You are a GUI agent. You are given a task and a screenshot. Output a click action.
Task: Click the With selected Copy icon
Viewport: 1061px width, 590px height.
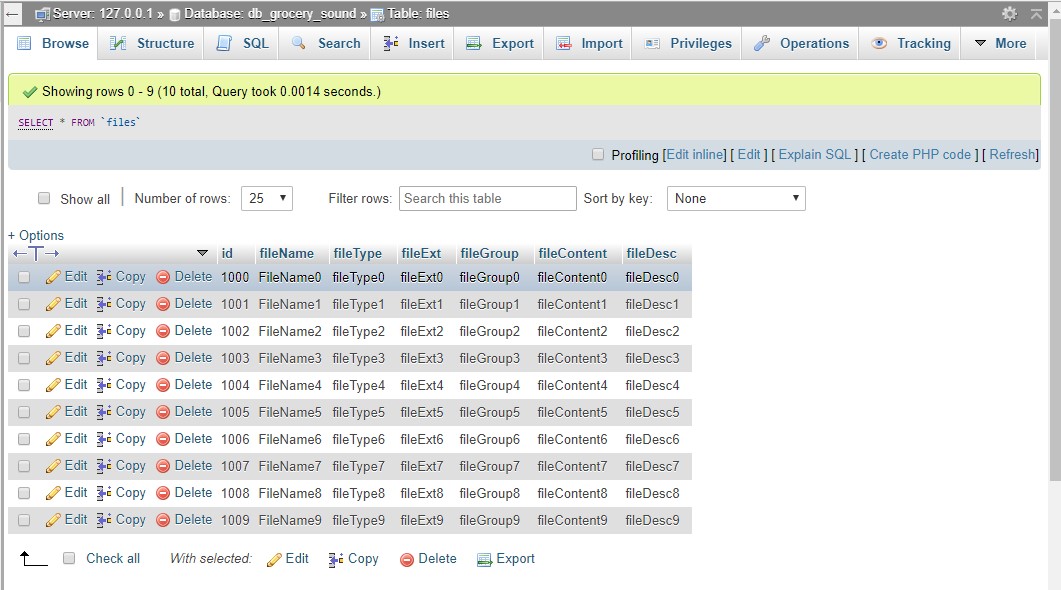(x=336, y=560)
